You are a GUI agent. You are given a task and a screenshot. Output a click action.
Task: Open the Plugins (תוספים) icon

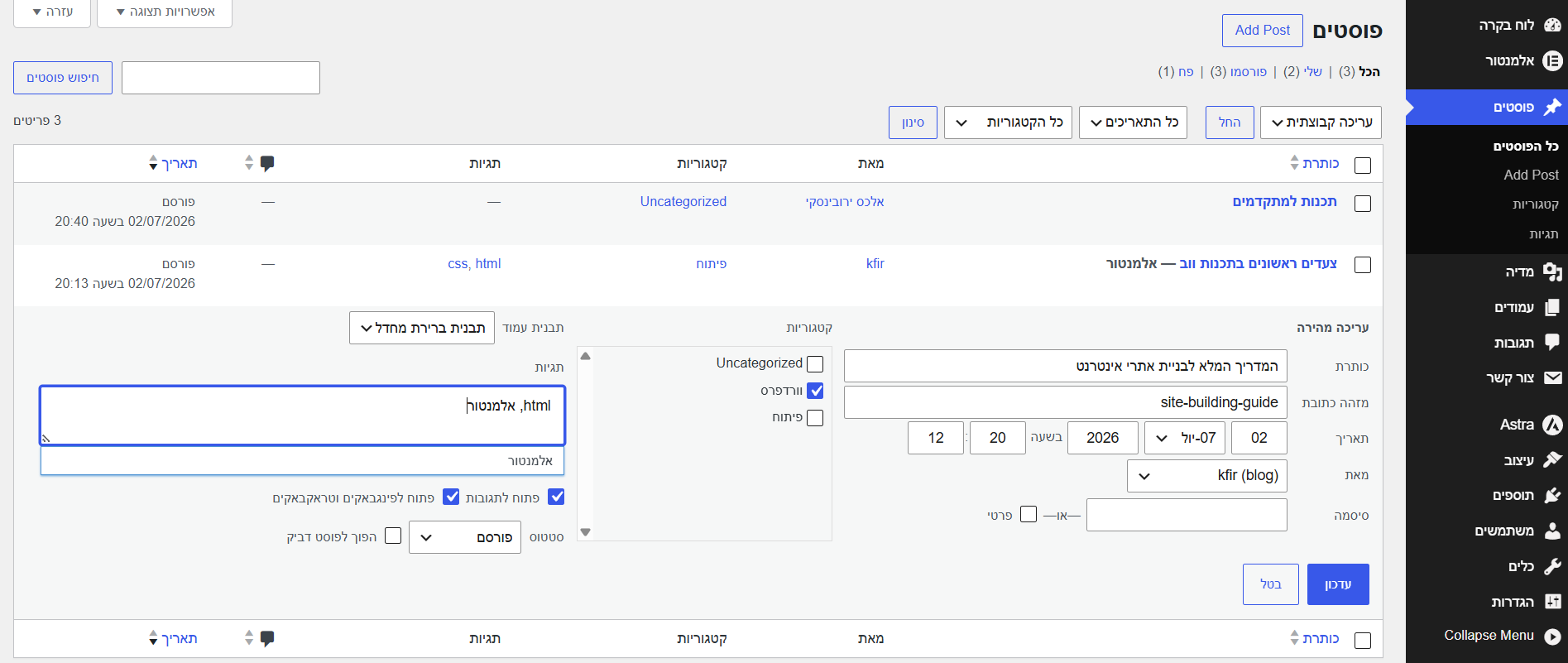[x=1552, y=495]
